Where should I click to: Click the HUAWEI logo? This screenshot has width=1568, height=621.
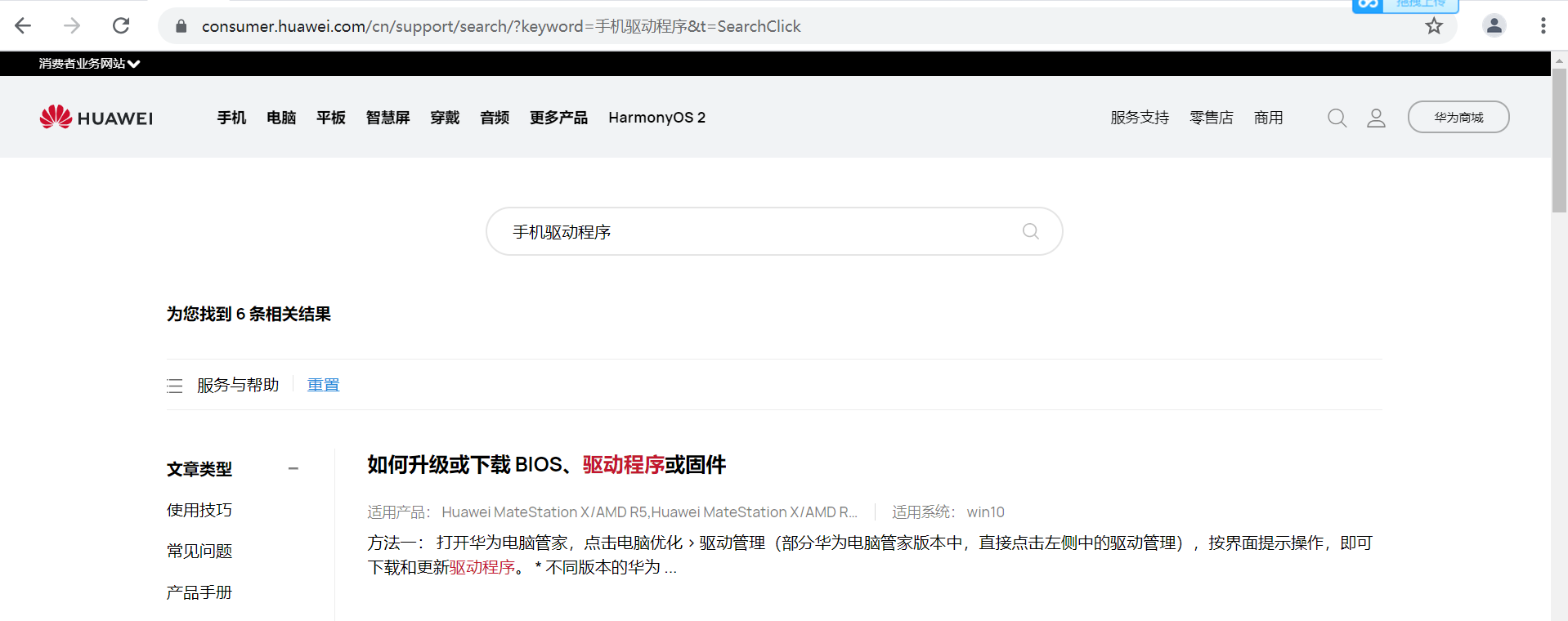click(96, 117)
